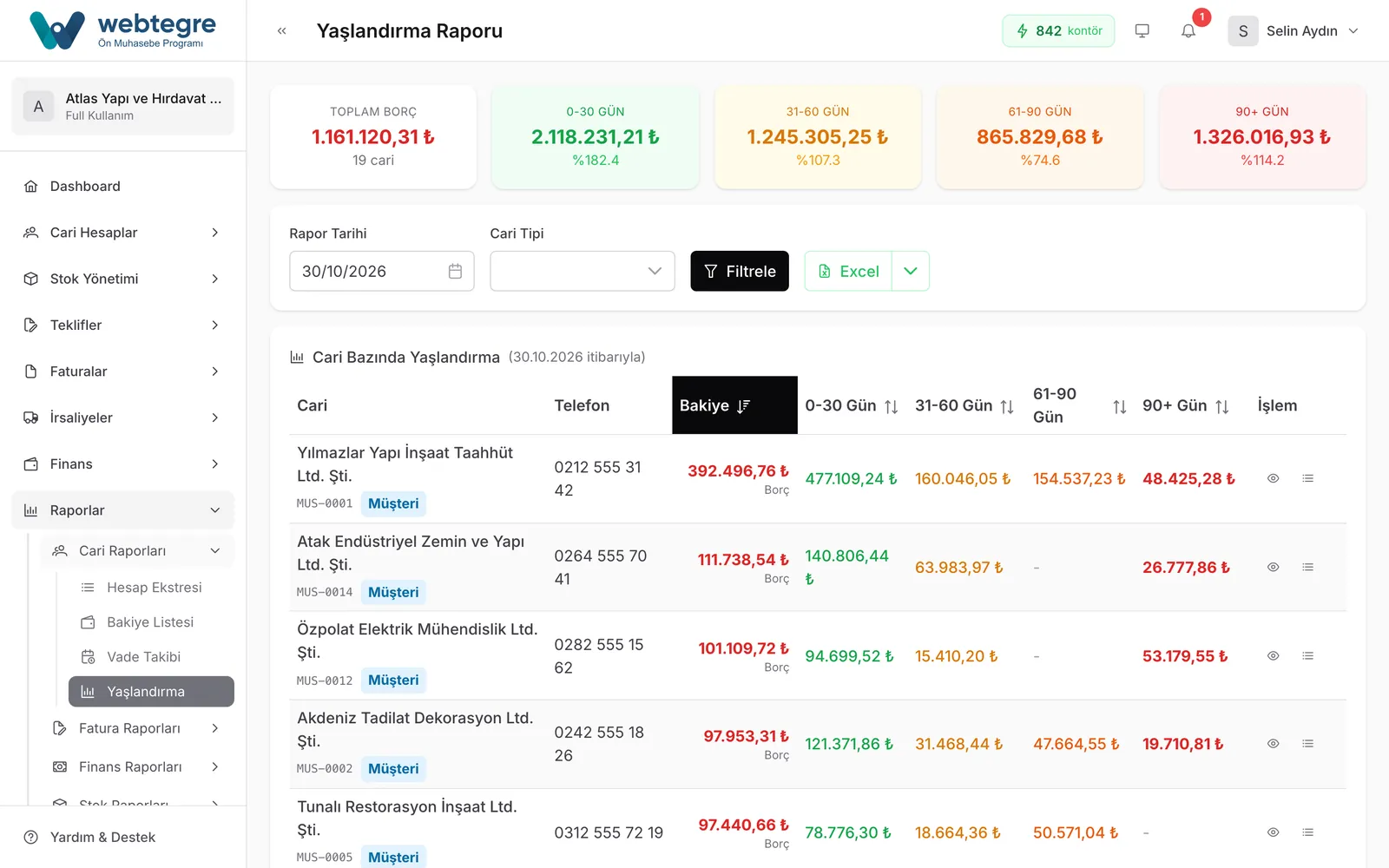Click the Filtrele button

pos(740,271)
